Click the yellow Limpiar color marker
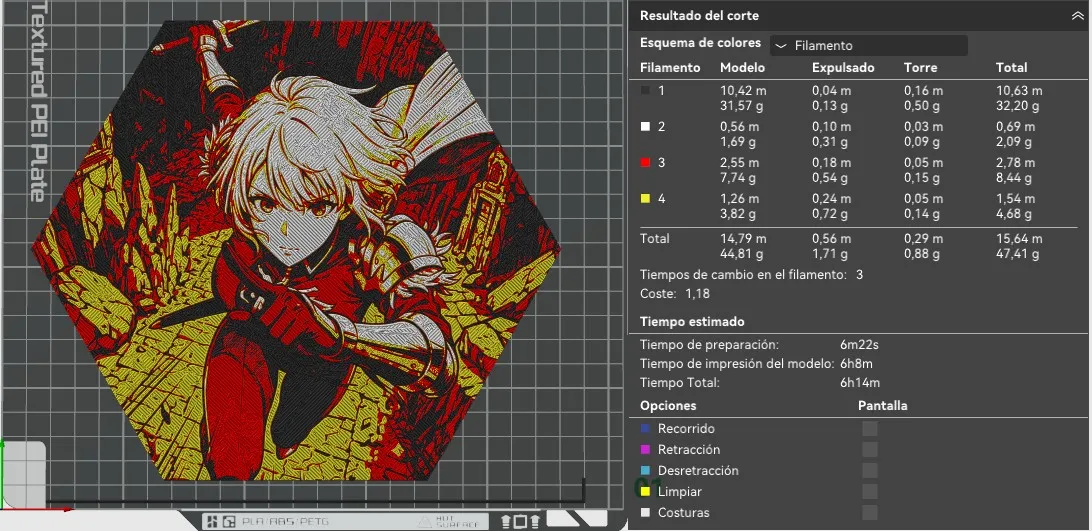1092x531 pixels. click(x=645, y=491)
